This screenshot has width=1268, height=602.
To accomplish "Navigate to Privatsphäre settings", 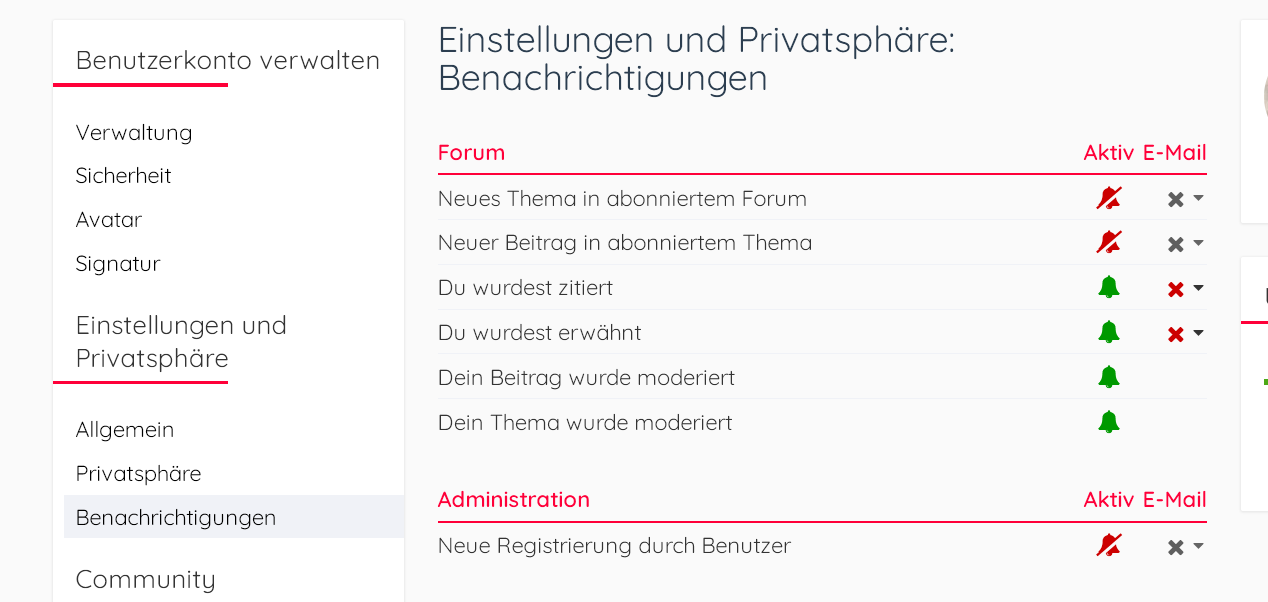I will tap(138, 474).
